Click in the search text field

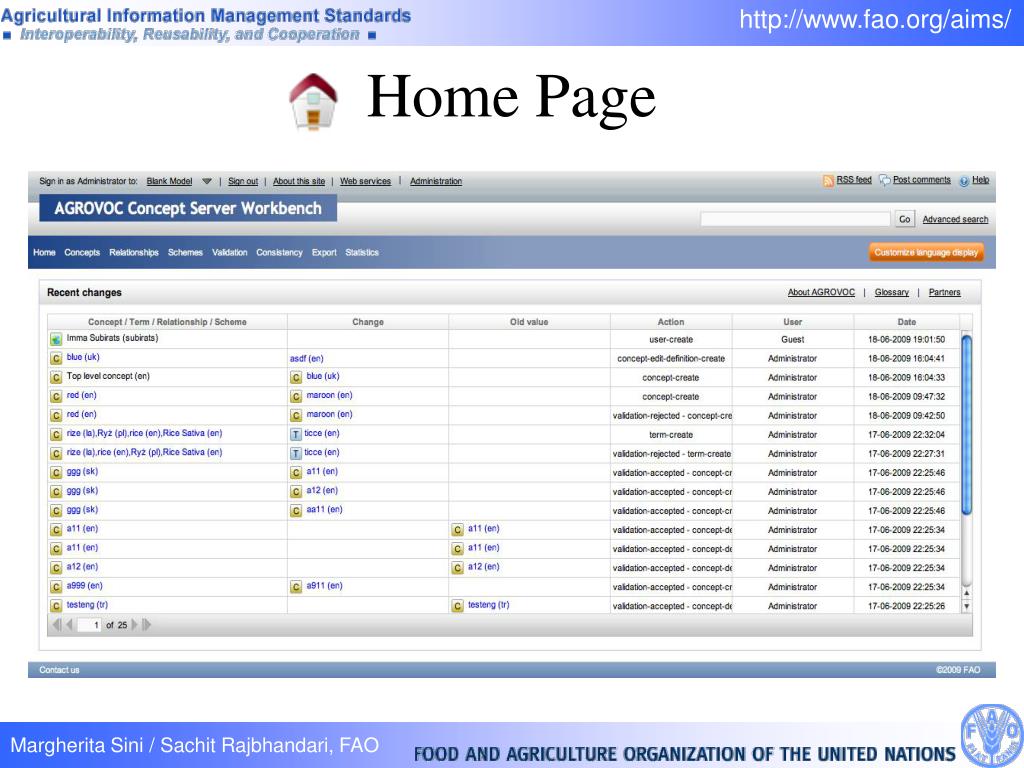[795, 219]
